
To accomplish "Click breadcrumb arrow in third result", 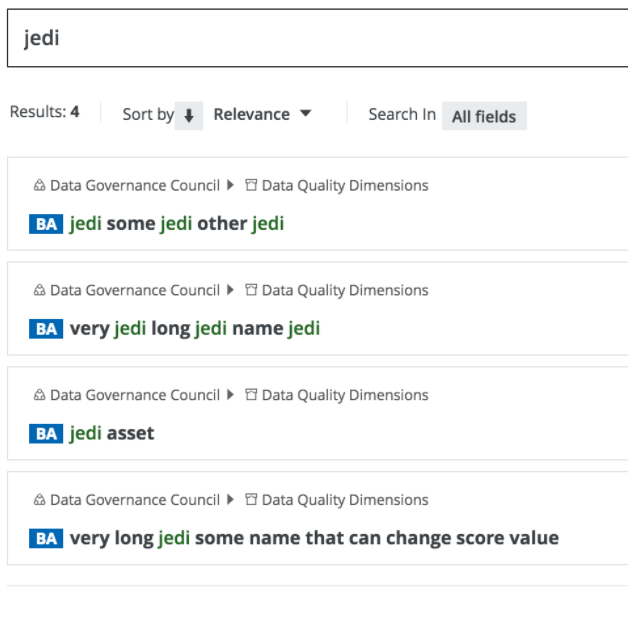I will pyautogui.click(x=232, y=395).
